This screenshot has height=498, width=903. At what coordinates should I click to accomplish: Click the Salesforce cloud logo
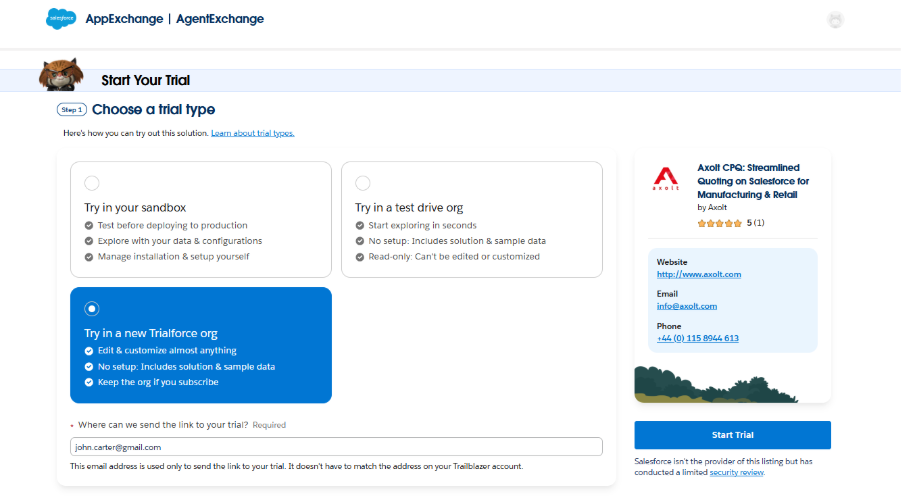pyautogui.click(x=61, y=19)
